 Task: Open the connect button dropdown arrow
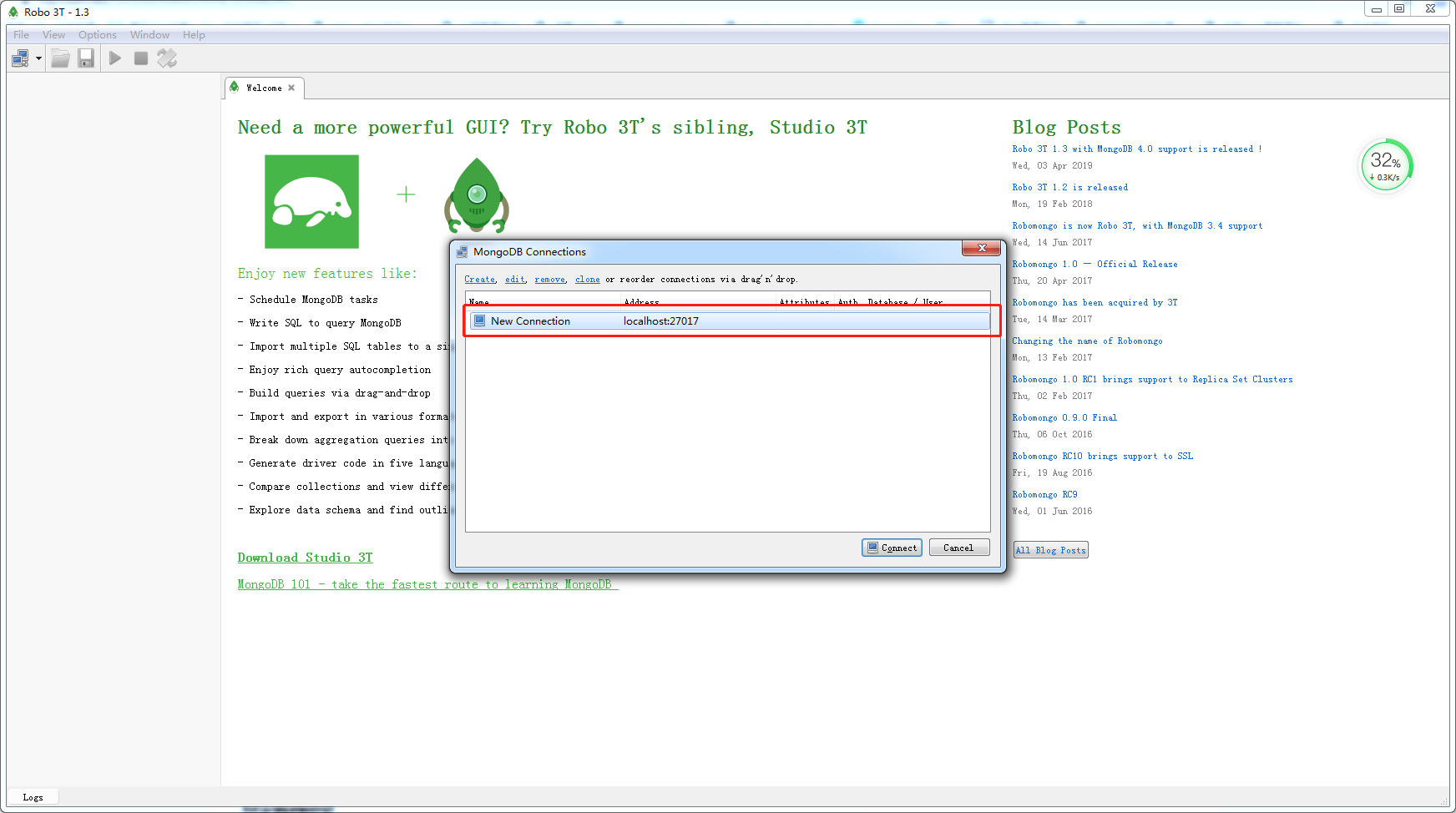point(38,58)
